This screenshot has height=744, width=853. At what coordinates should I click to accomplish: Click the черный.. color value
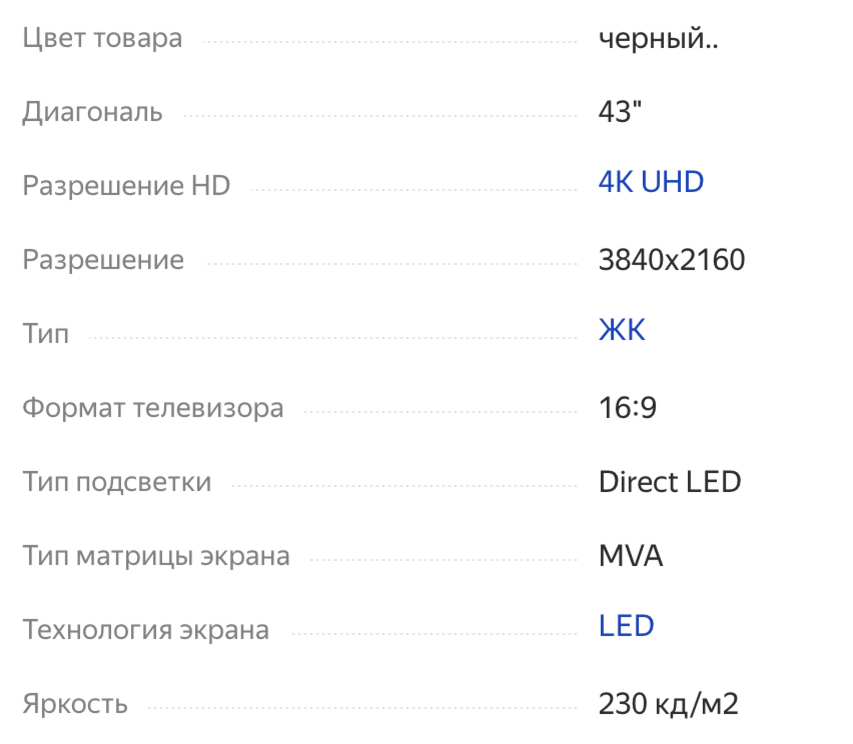[658, 38]
